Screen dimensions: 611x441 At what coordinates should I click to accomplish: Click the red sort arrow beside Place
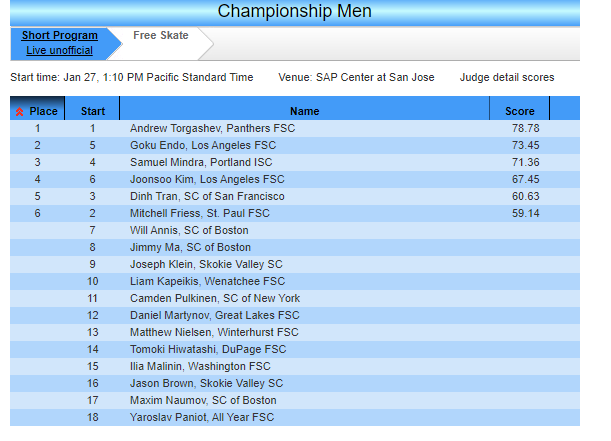pyautogui.click(x=20, y=111)
